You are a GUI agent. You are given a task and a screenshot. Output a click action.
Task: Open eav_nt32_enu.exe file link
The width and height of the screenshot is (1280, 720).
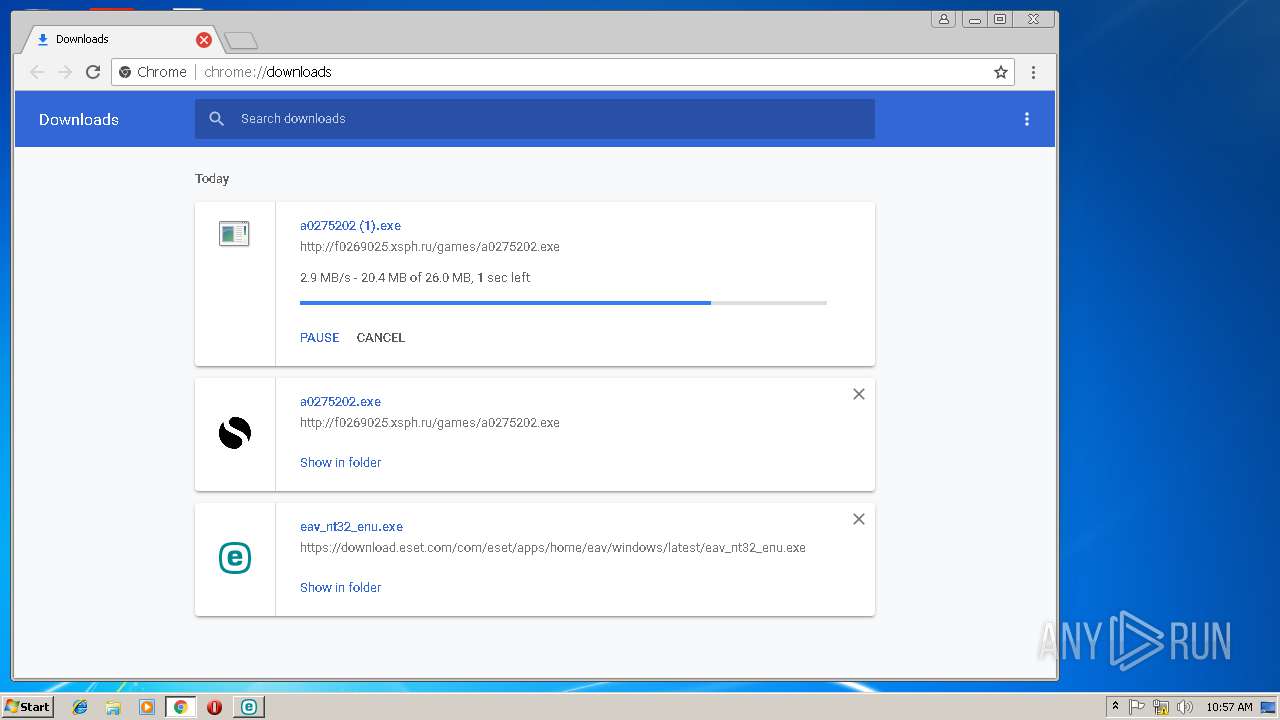click(351, 527)
